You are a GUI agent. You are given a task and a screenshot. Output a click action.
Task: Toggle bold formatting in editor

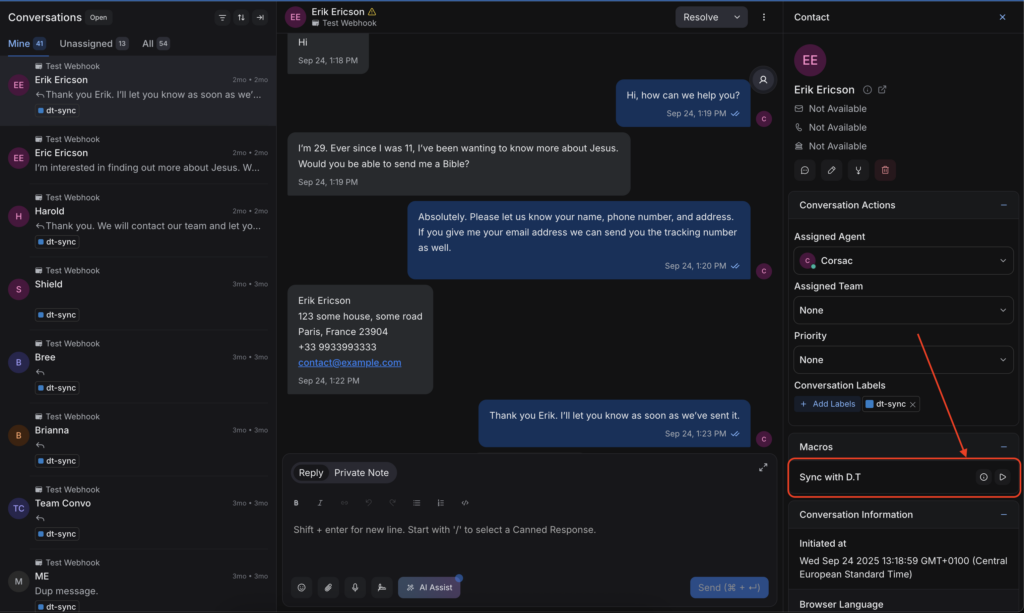point(296,503)
